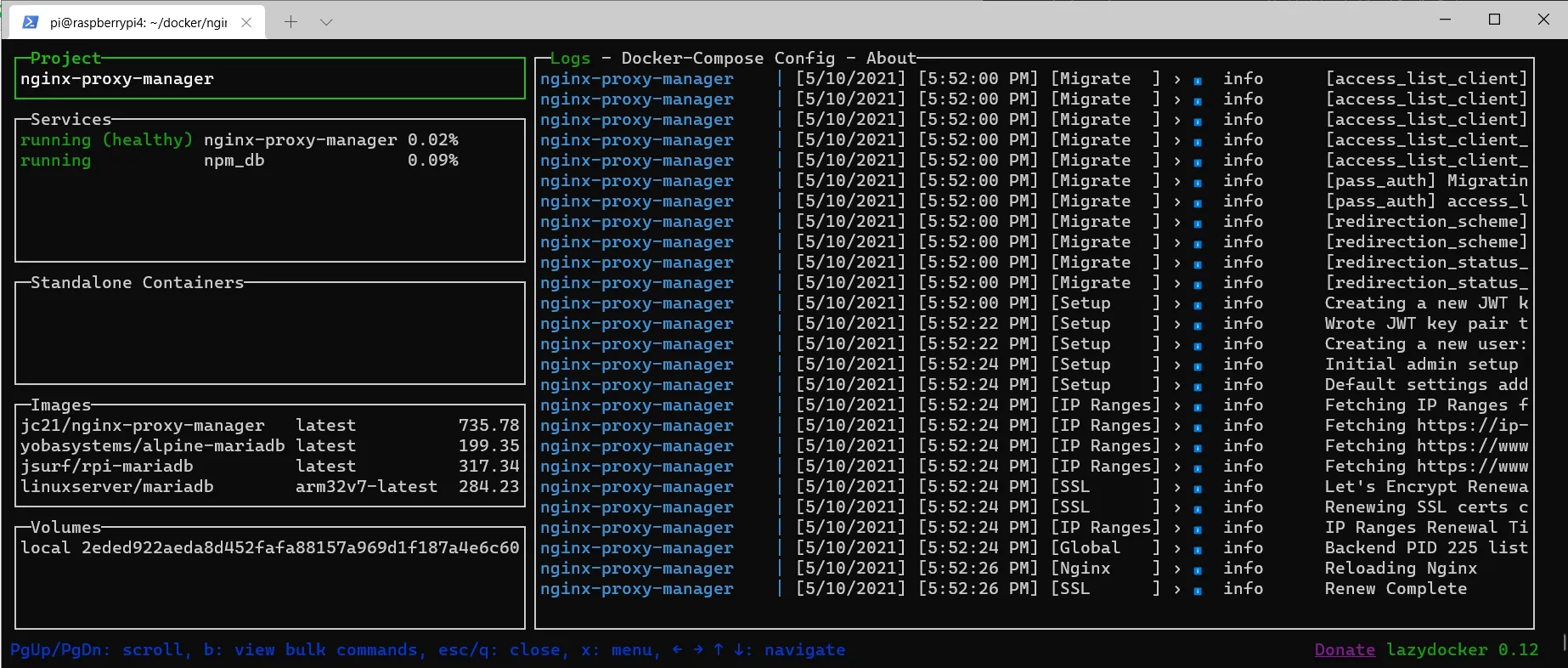
Task: Click the 'Renewing SSL certs' log message
Action: tap(1426, 507)
